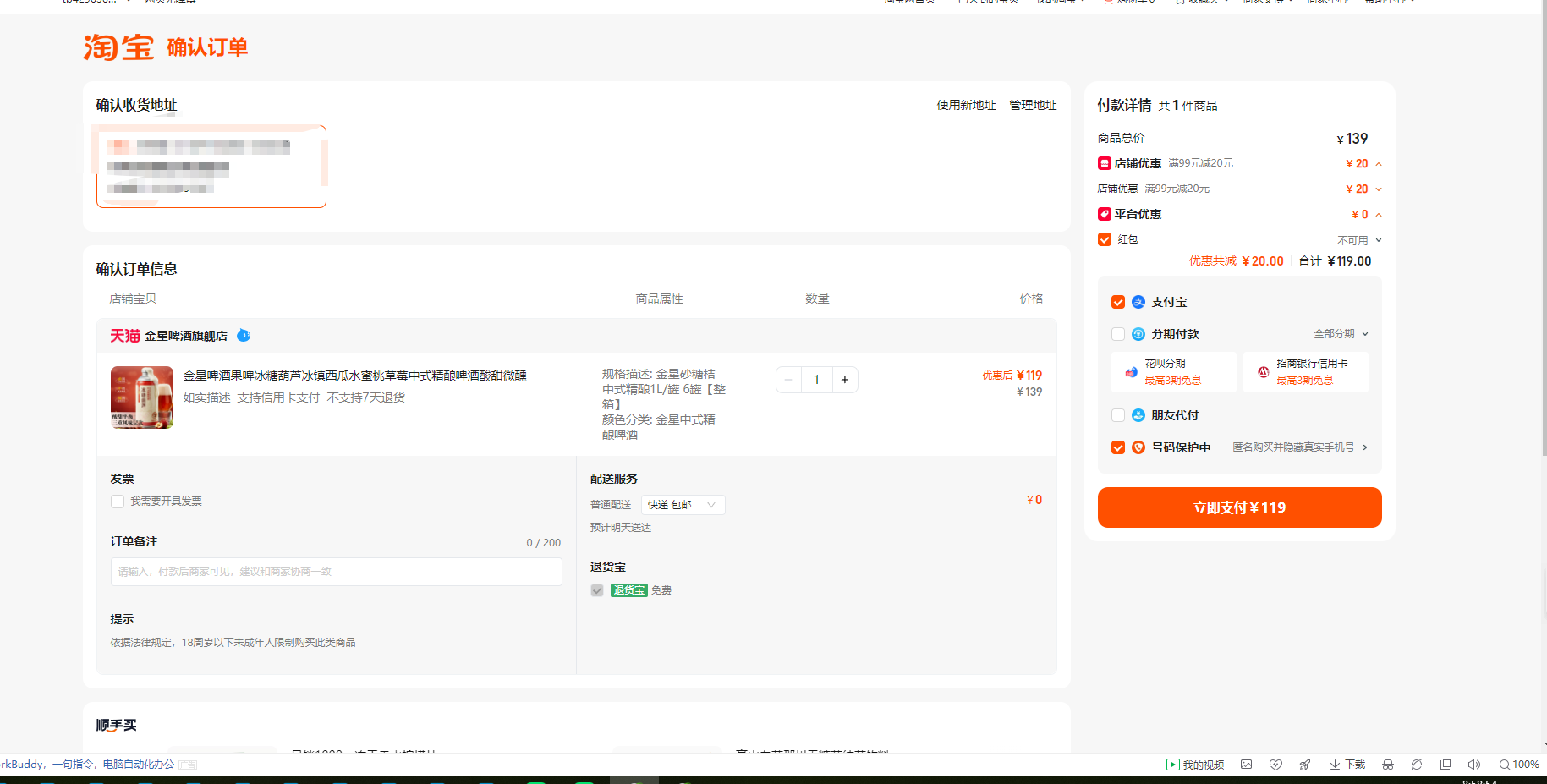The image size is (1547, 784).
Task: Click the WorkBuddy ad link in status bar
Action: tap(88, 765)
